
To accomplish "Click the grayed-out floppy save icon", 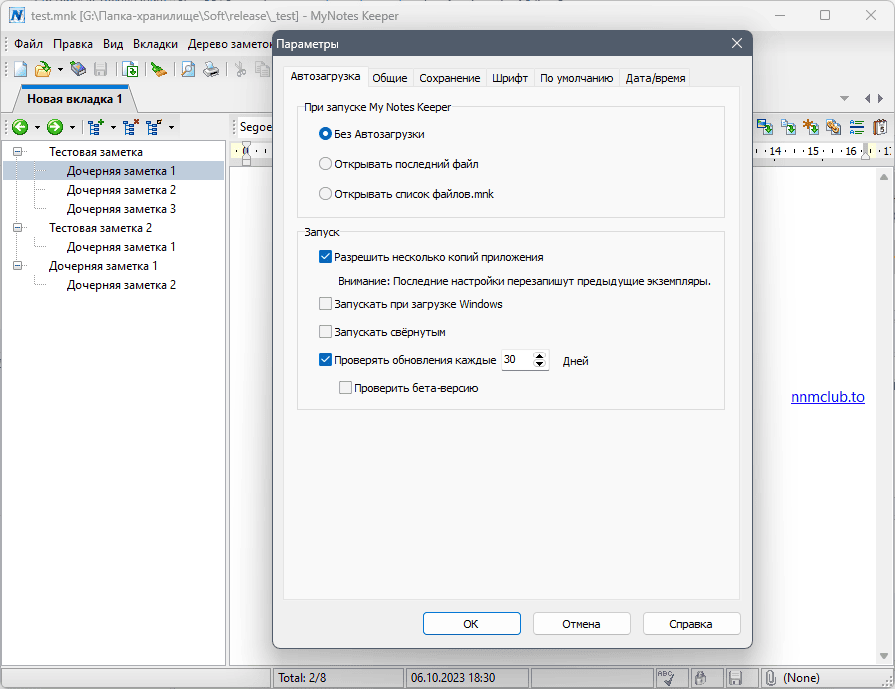I will click(x=100, y=70).
